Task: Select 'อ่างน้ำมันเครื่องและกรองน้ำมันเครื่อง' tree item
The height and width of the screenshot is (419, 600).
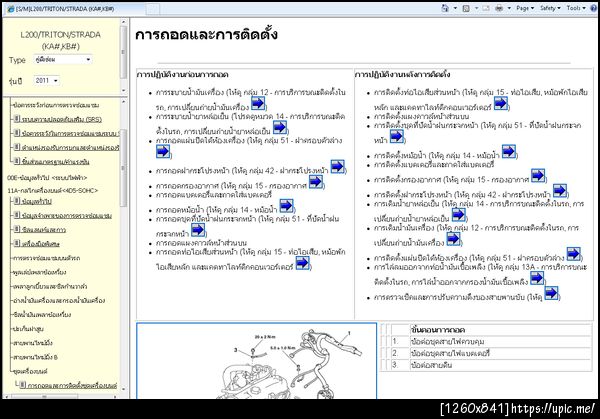Action: (x=59, y=300)
